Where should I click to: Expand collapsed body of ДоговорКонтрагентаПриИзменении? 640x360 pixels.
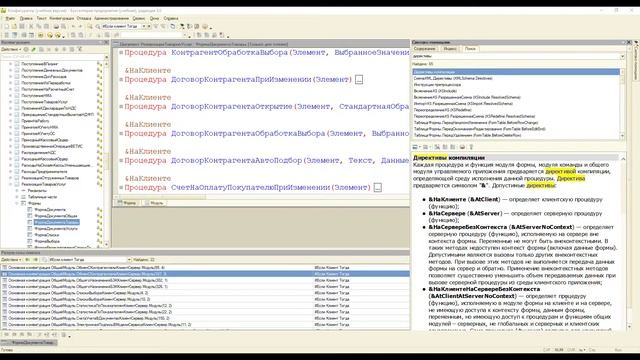coord(359,80)
